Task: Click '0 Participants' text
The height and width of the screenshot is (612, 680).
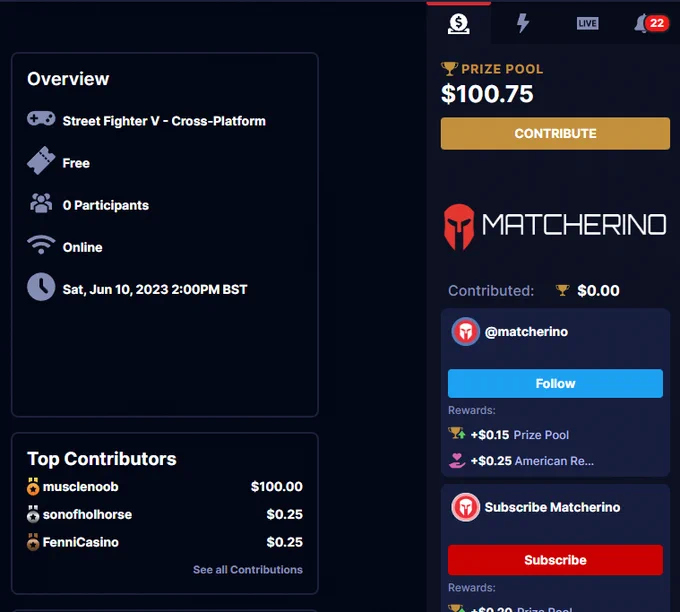Action: 106,205
